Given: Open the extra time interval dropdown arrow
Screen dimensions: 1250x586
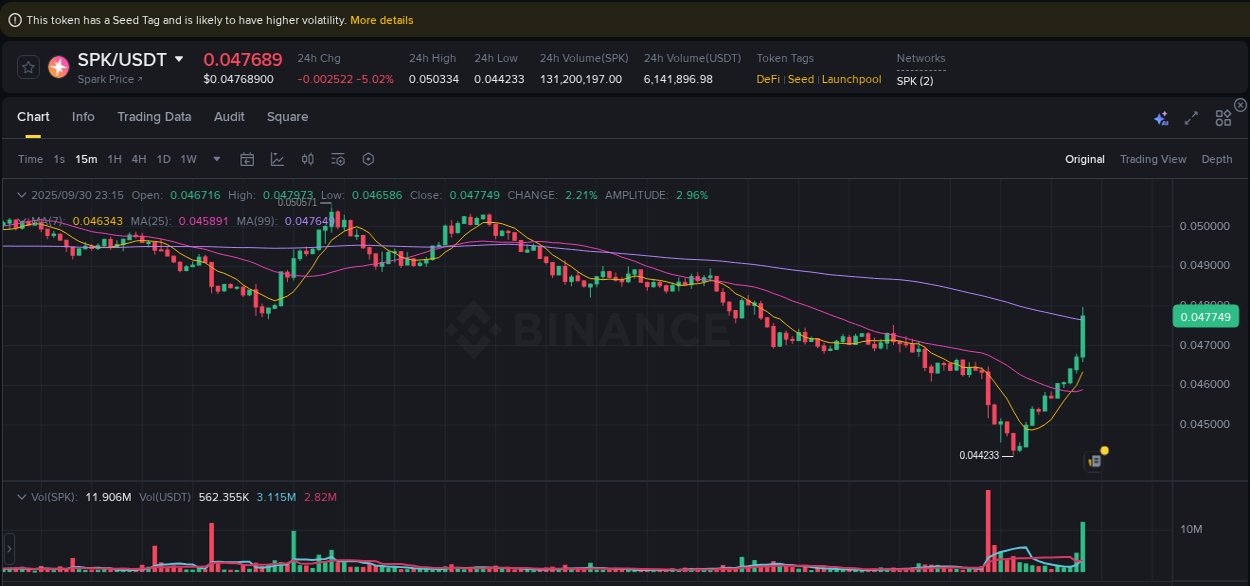Looking at the screenshot, I should tap(215, 159).
